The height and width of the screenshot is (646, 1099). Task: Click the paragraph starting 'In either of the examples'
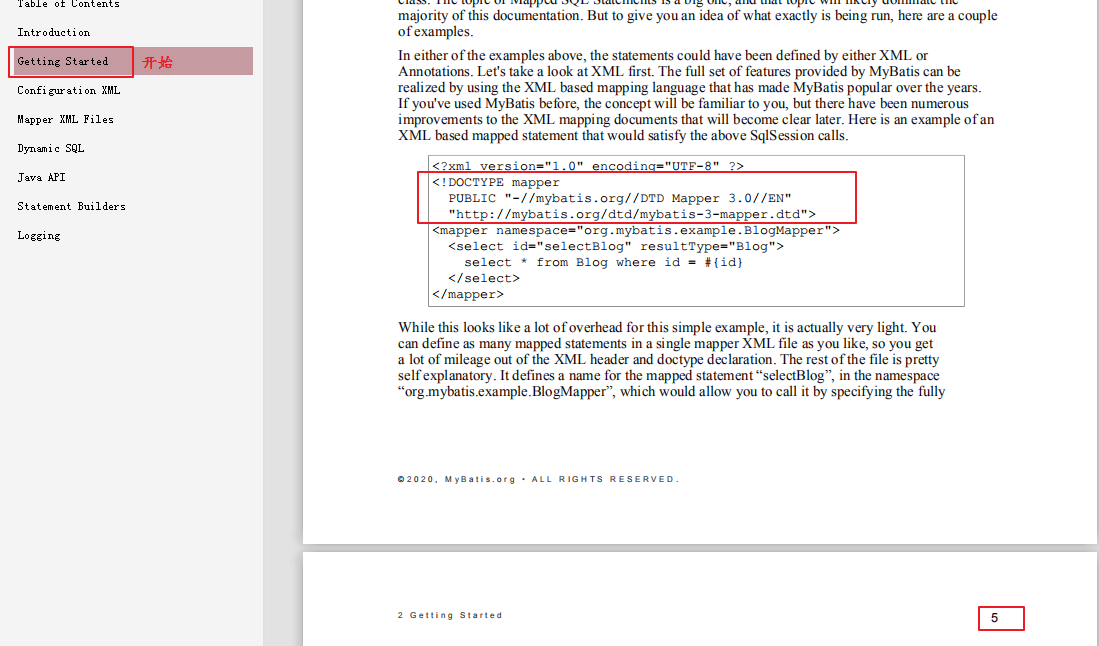[x=696, y=95]
